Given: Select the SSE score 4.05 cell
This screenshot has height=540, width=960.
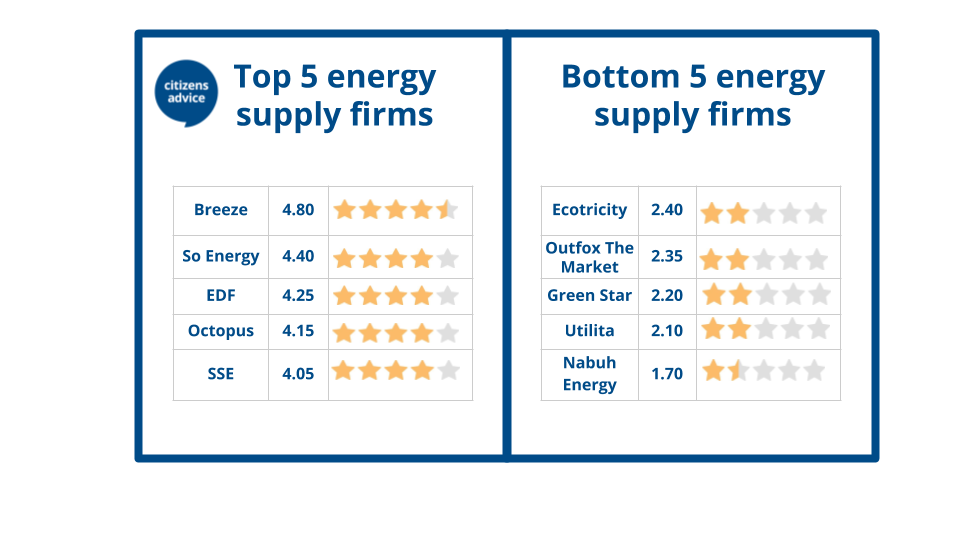Looking at the screenshot, I should point(298,375).
